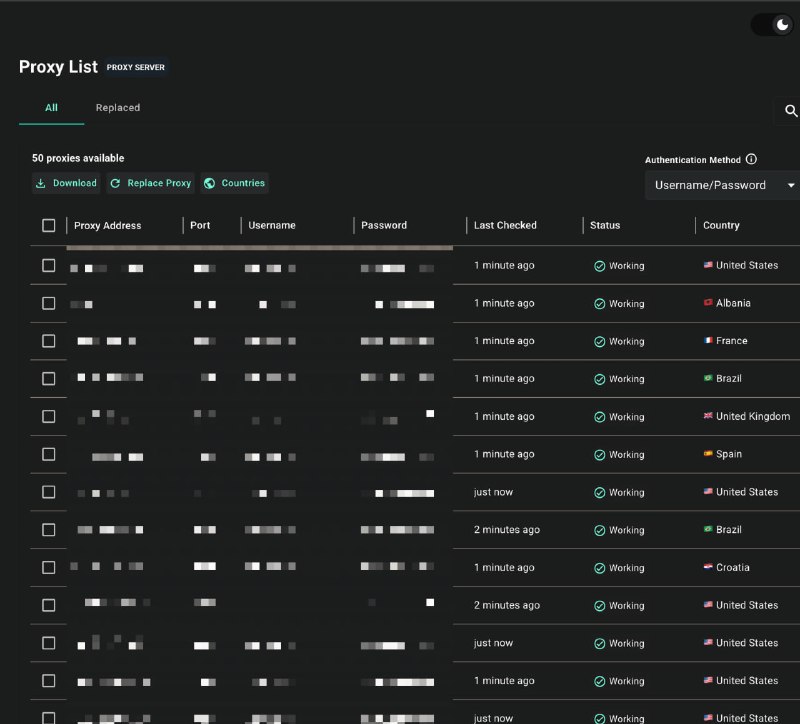This screenshot has height=724, width=800.
Task: Click the Authentication Method info icon
Action: coord(751,159)
